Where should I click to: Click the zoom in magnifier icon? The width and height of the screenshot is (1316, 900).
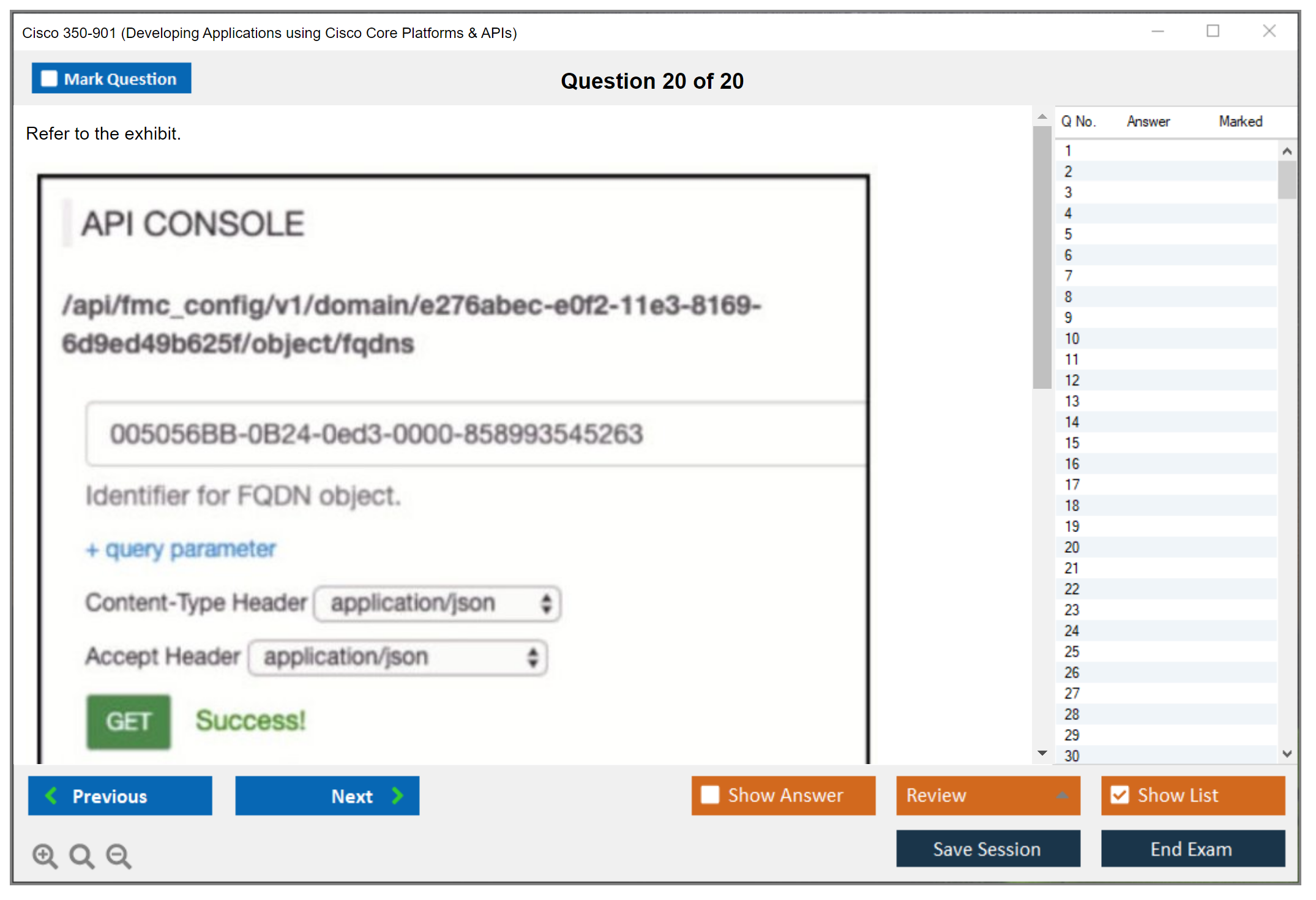point(45,855)
